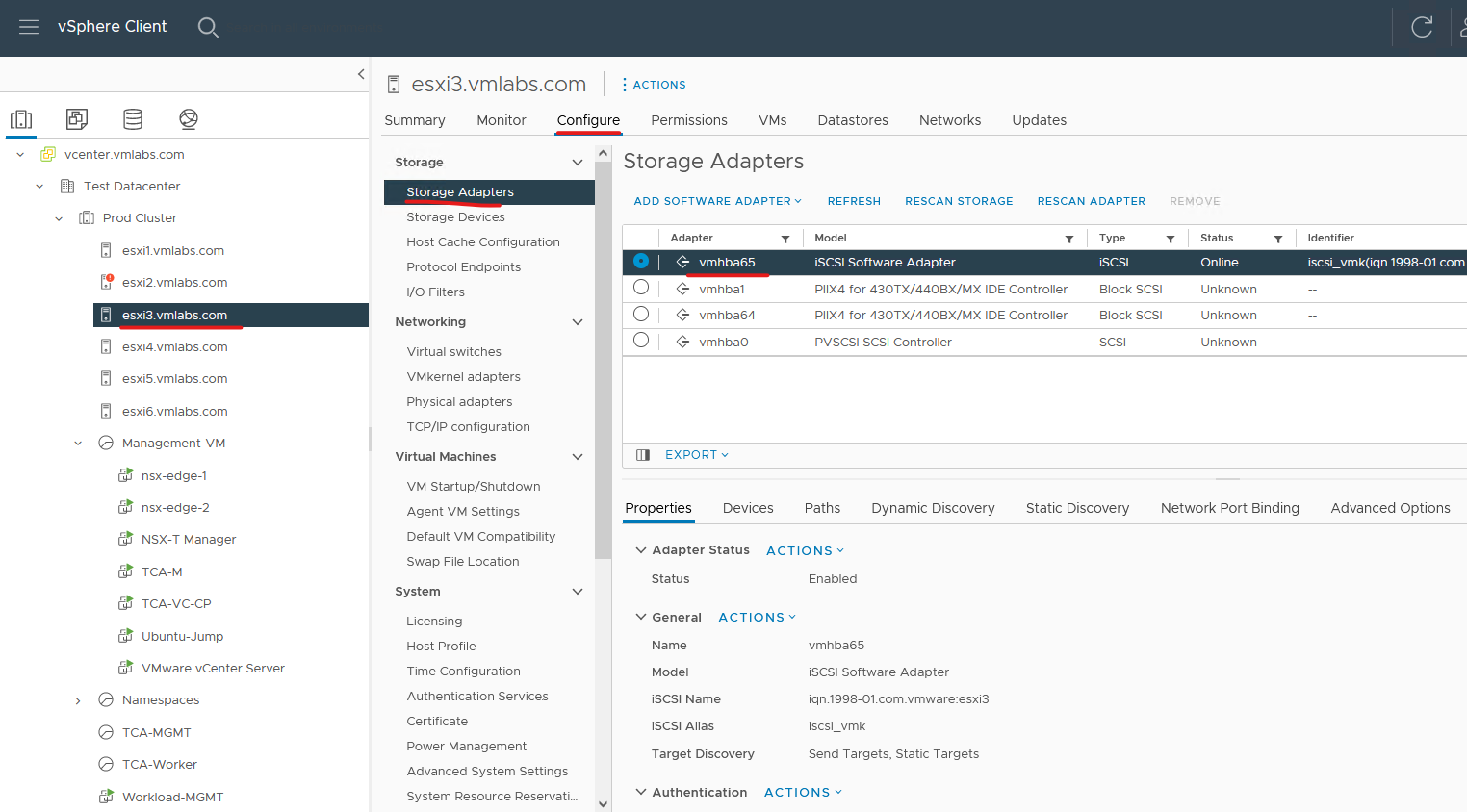Open the Advanced Options tab

click(x=1390, y=508)
